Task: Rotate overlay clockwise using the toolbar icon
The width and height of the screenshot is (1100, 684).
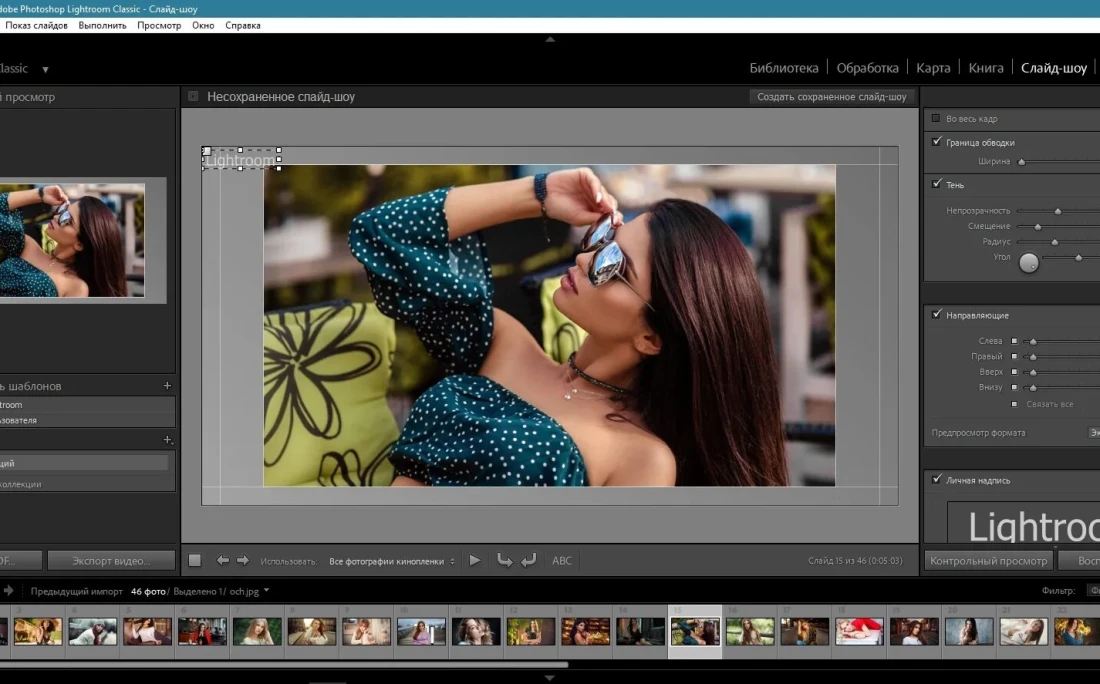Action: [528, 561]
